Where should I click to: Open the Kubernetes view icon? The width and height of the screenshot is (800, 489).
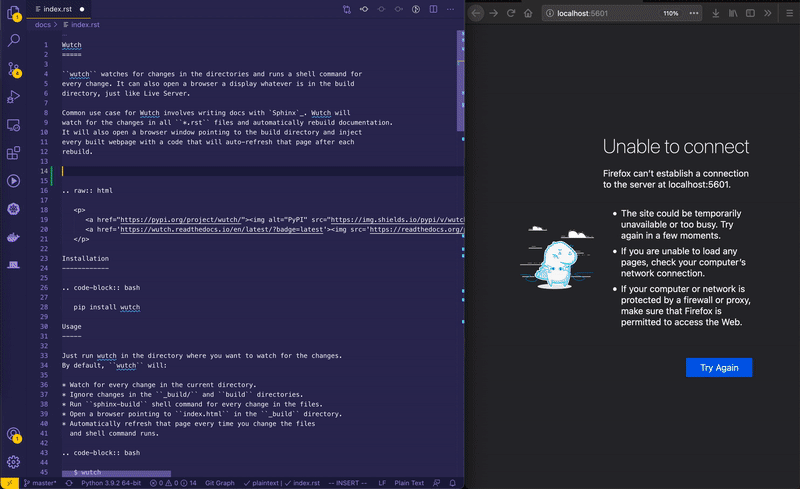[14, 209]
